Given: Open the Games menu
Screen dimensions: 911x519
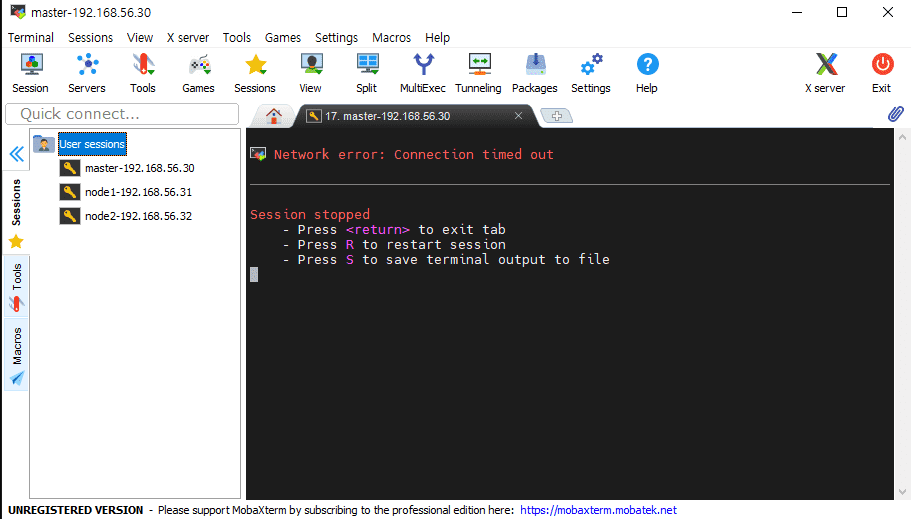Looking at the screenshot, I should point(283,38).
